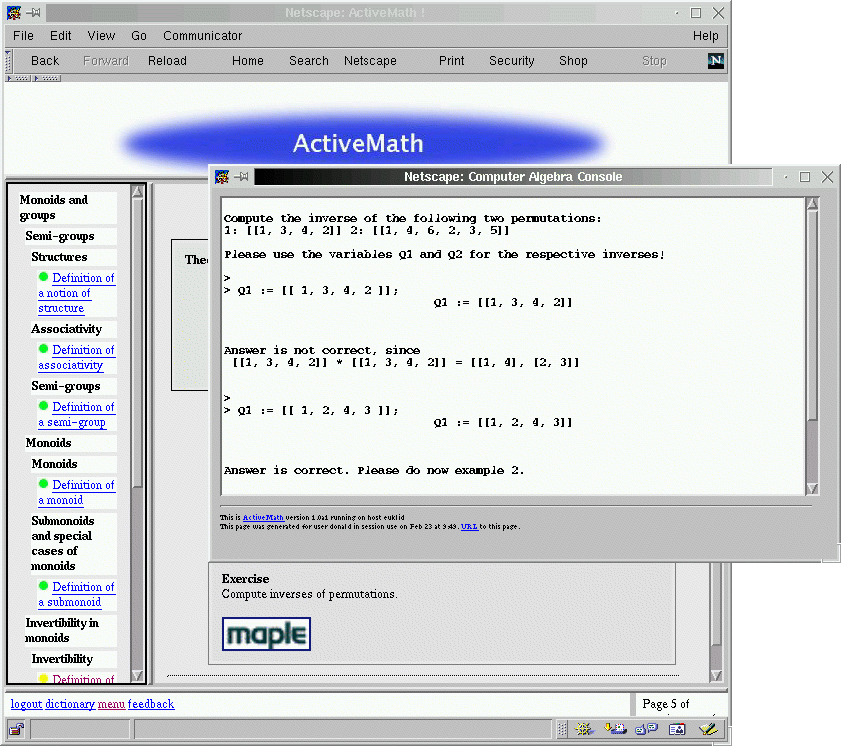This screenshot has width=841, height=746.
Task: Click the Netscape N logo throbber
Action: tap(715, 60)
